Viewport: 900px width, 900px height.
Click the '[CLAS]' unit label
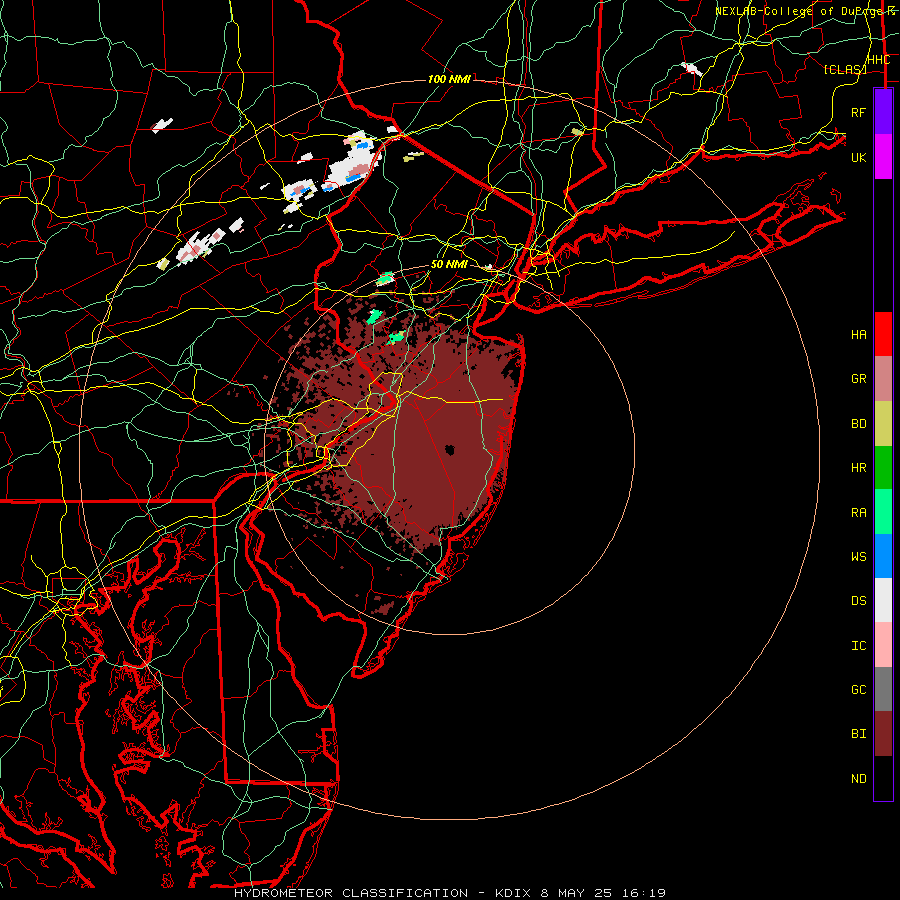tap(845, 69)
